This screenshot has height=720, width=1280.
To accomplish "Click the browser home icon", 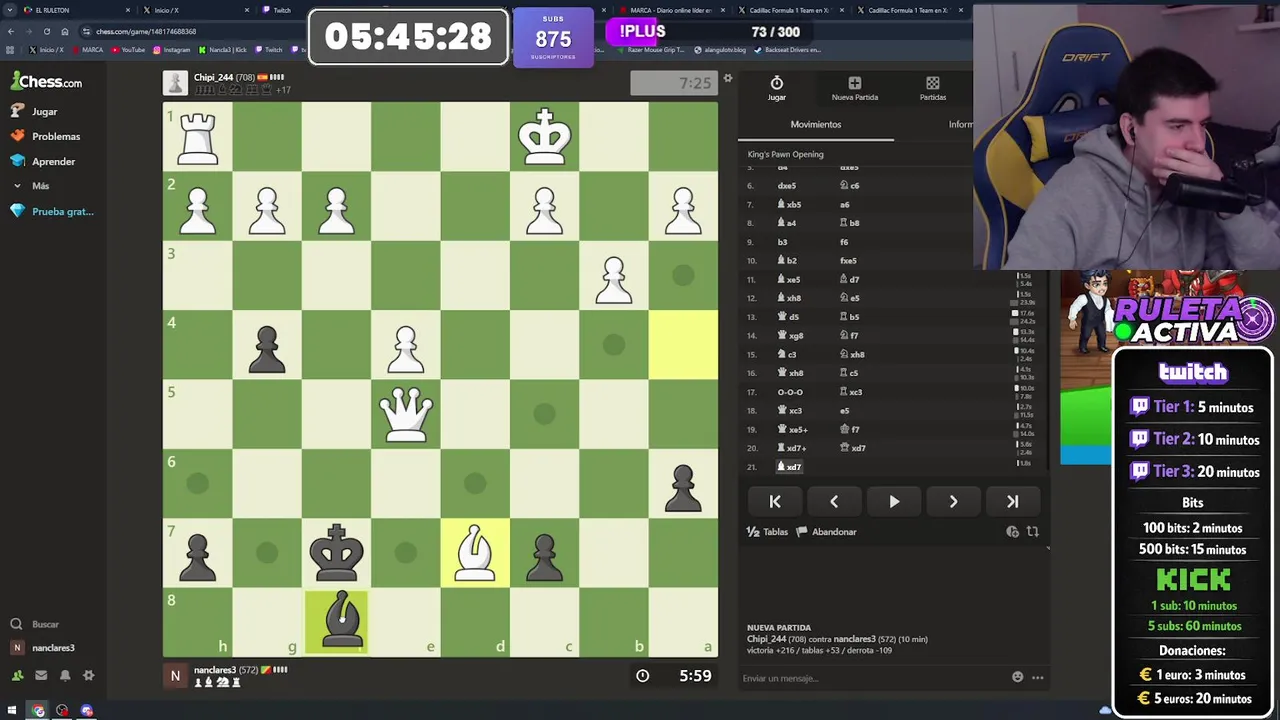I will [65, 31].
